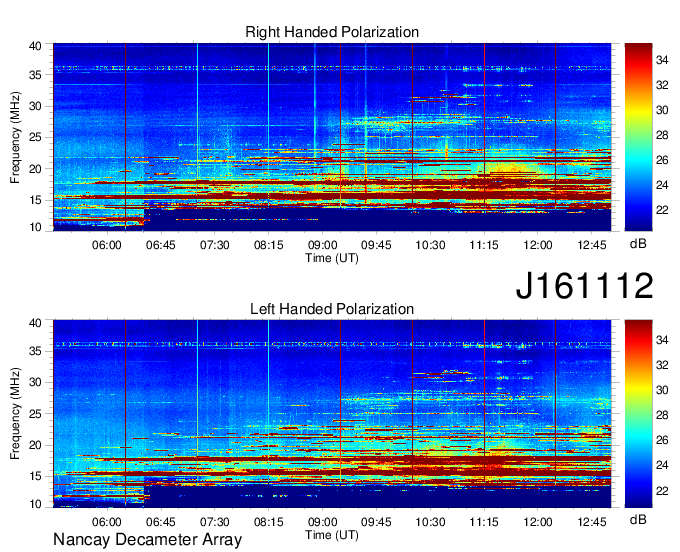This screenshot has width=680, height=552.
Task: Click 08:15 time tick under Right Handed plot
Action: pos(268,245)
